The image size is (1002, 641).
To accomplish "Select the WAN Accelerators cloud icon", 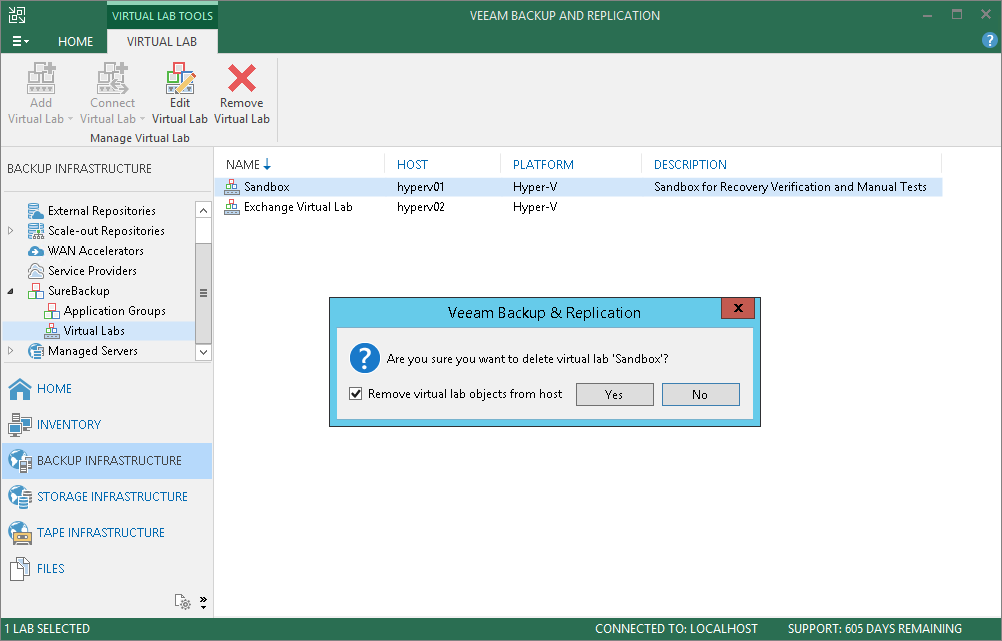I will (36, 251).
